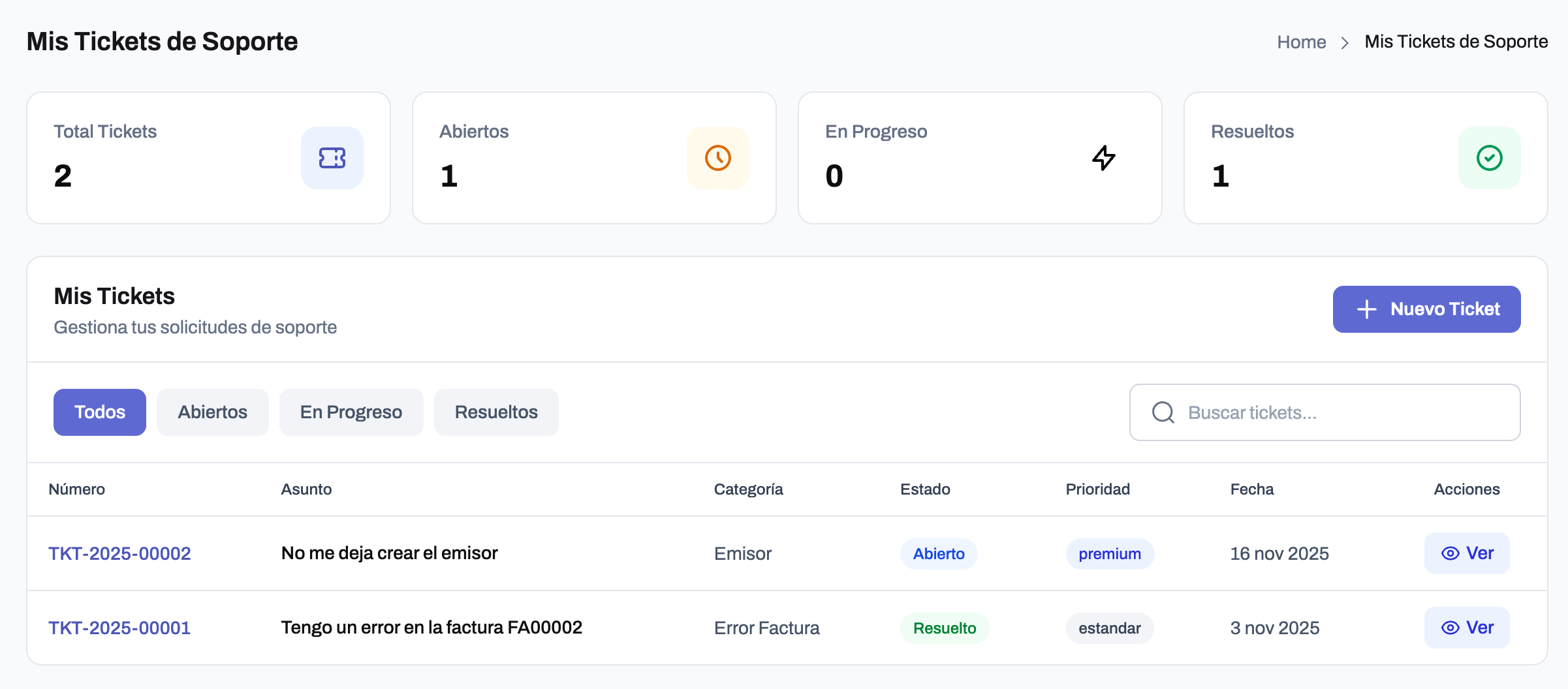The height and width of the screenshot is (689, 1568).
Task: Show tickets En Progreso via filter tab
Action: click(351, 412)
